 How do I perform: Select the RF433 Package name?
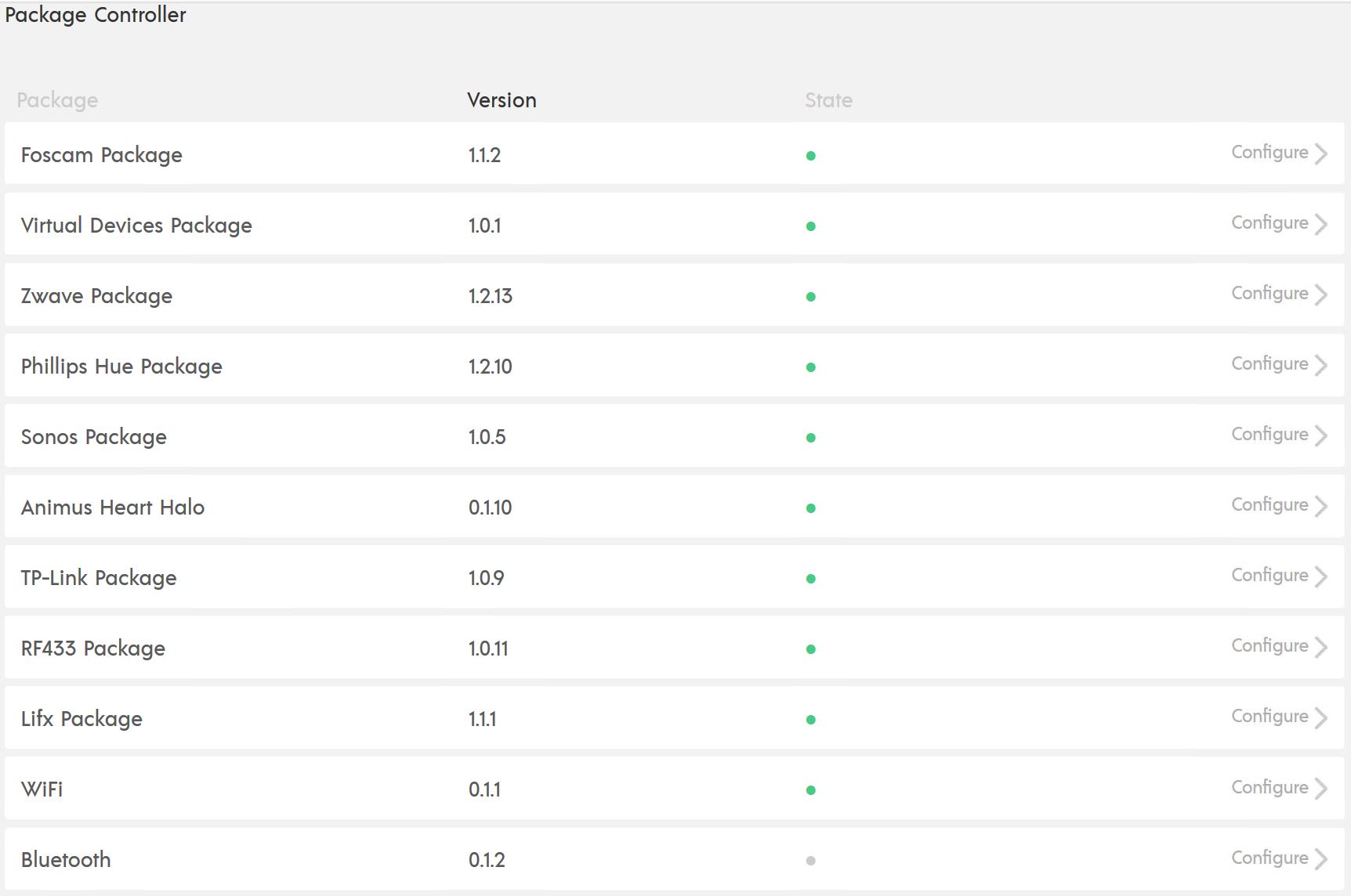point(92,649)
